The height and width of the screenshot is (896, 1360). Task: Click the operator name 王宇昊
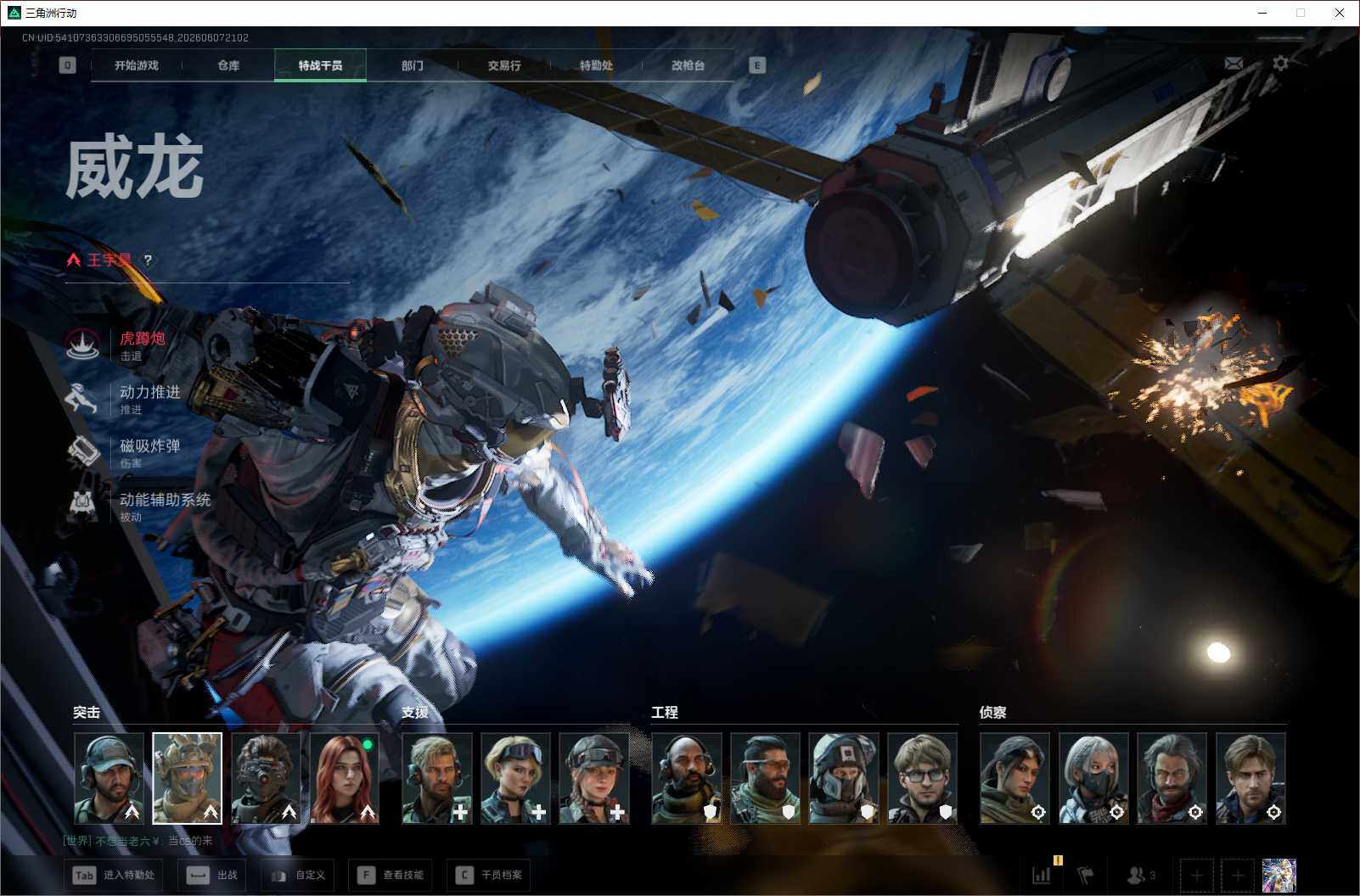click(109, 260)
